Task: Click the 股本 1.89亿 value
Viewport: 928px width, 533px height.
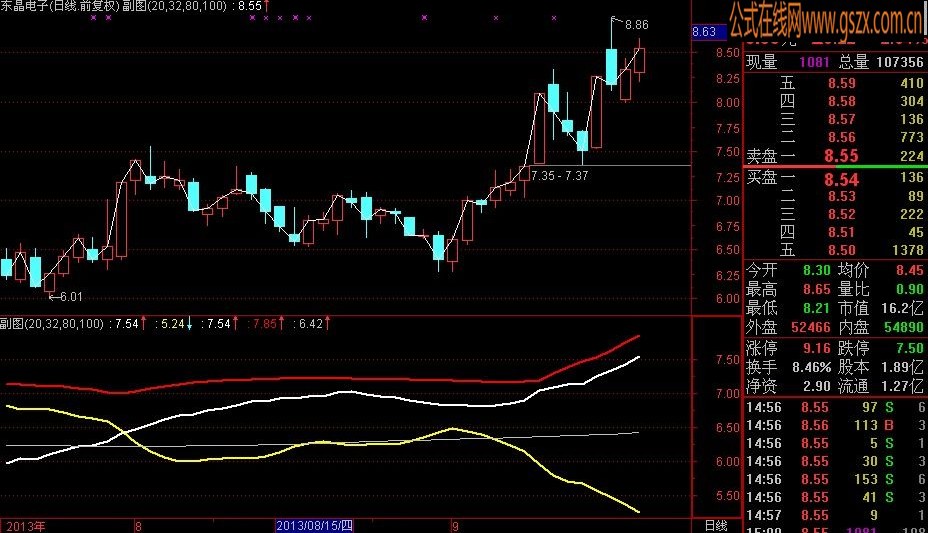Action: (902, 367)
